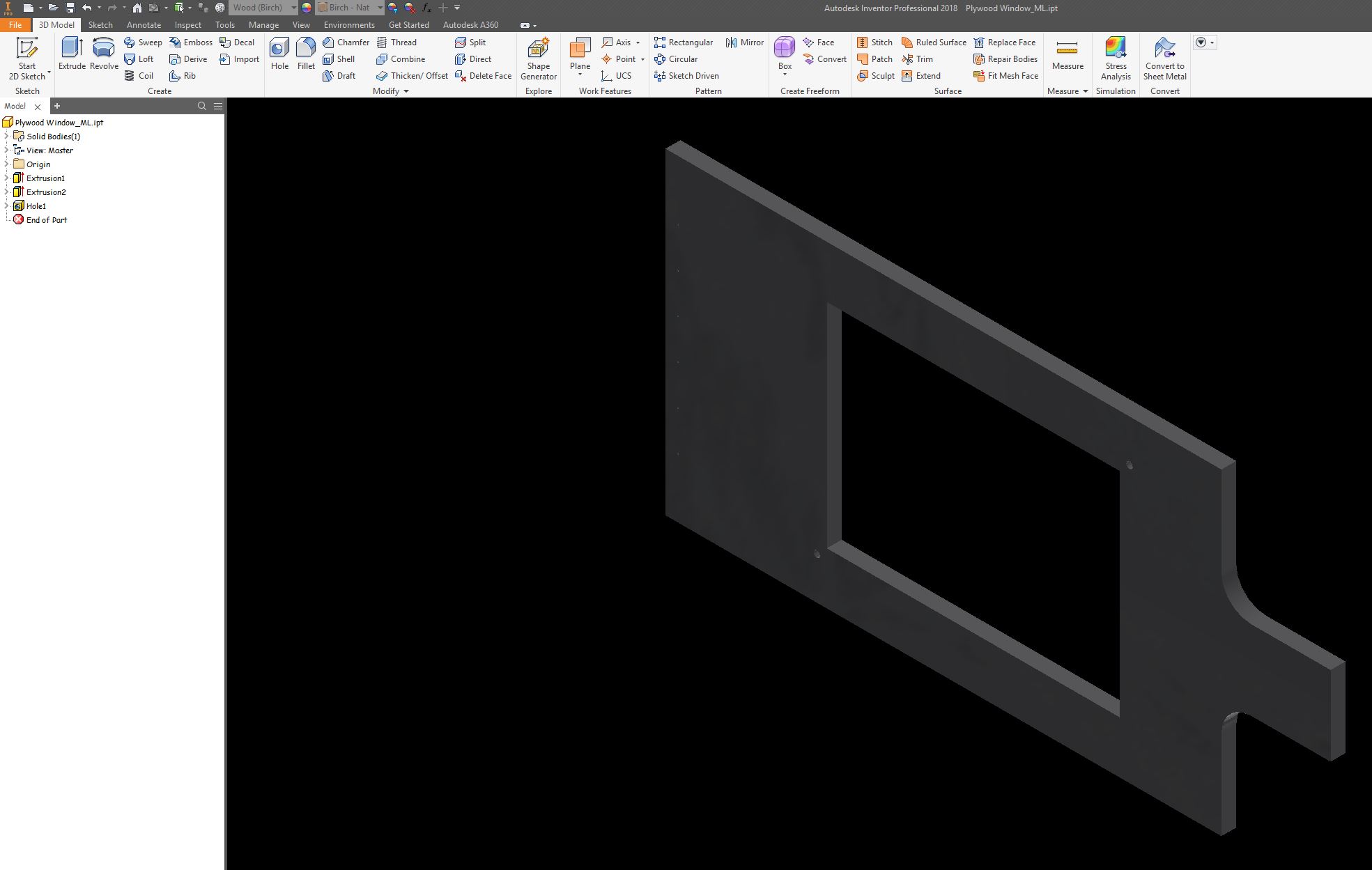
Task: Switch to the Sketch ribbon tab
Action: 100,24
